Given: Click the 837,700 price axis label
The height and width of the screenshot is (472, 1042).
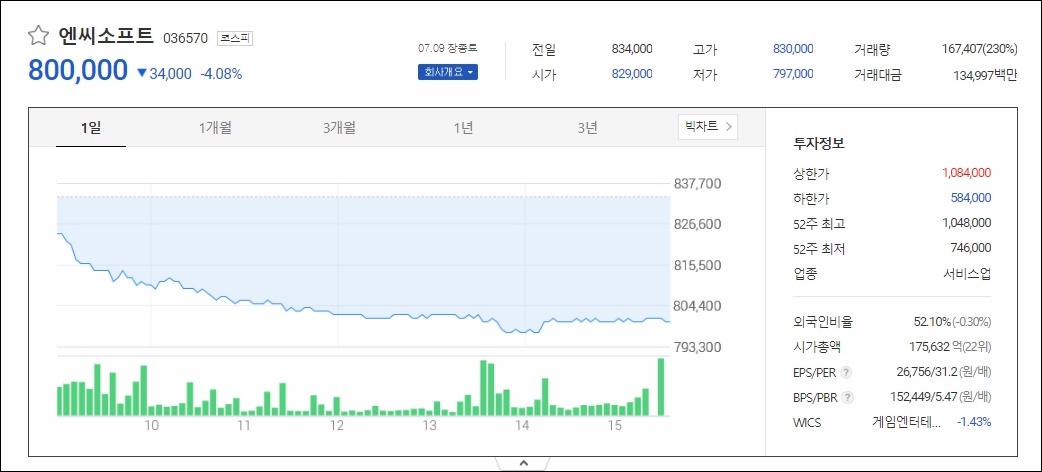Looking at the screenshot, I should point(698,183).
